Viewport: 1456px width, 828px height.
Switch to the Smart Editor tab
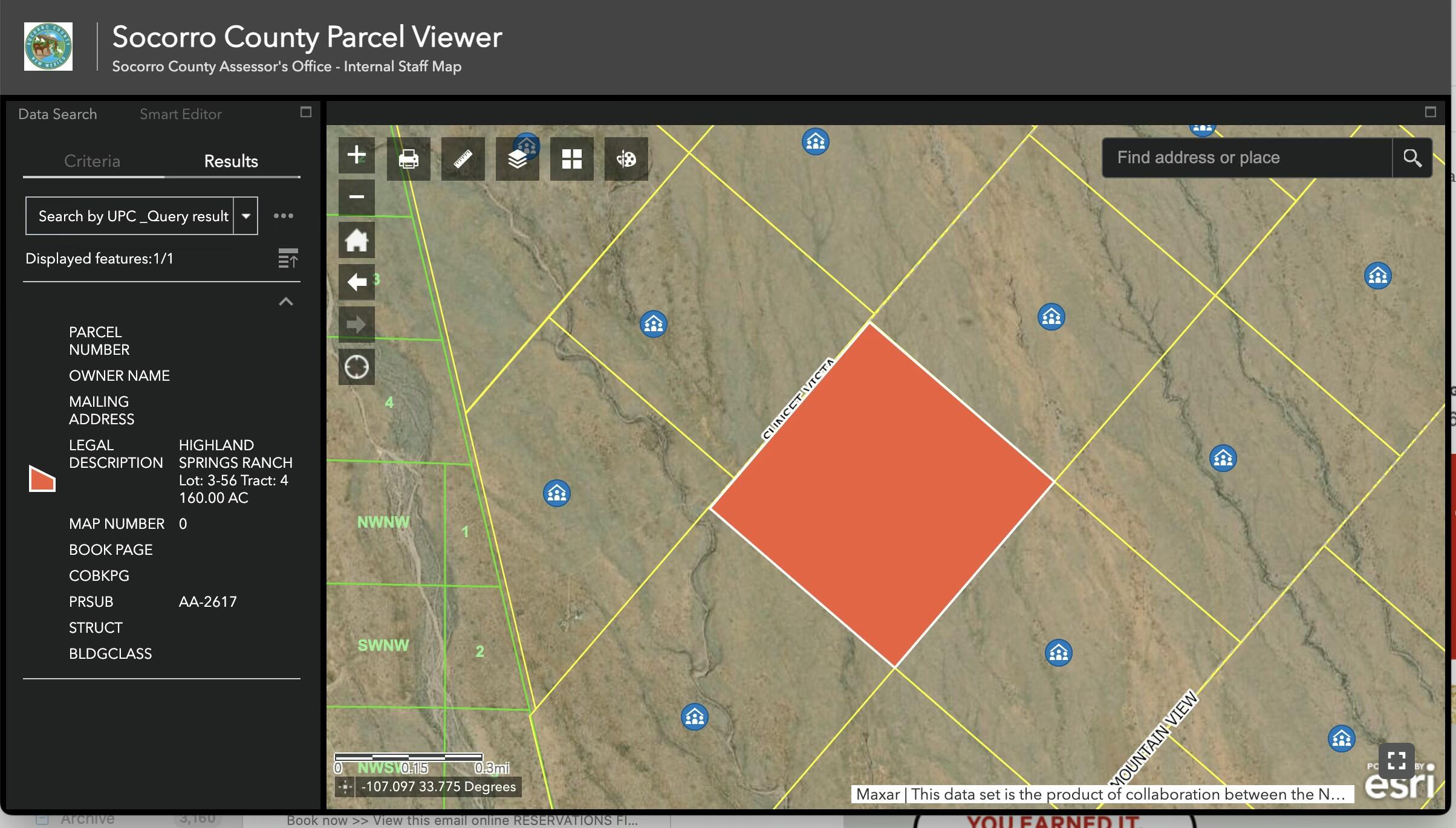tap(181, 114)
